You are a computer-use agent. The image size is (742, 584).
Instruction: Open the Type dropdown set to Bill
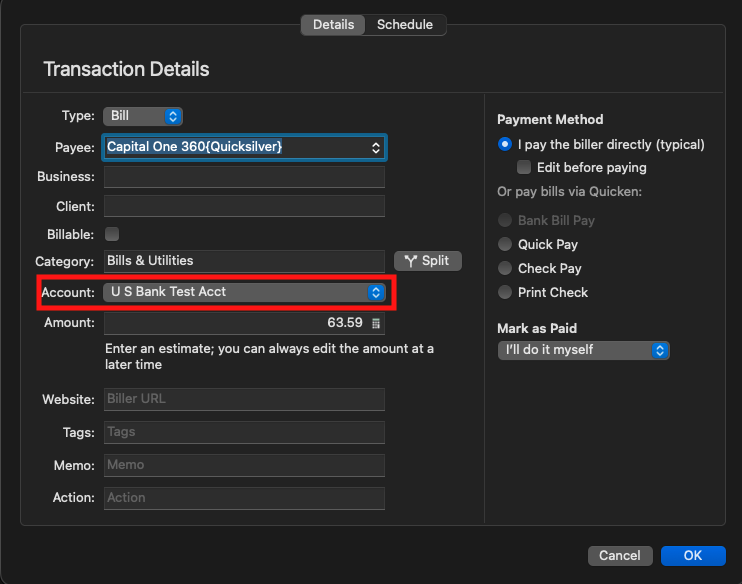point(143,116)
